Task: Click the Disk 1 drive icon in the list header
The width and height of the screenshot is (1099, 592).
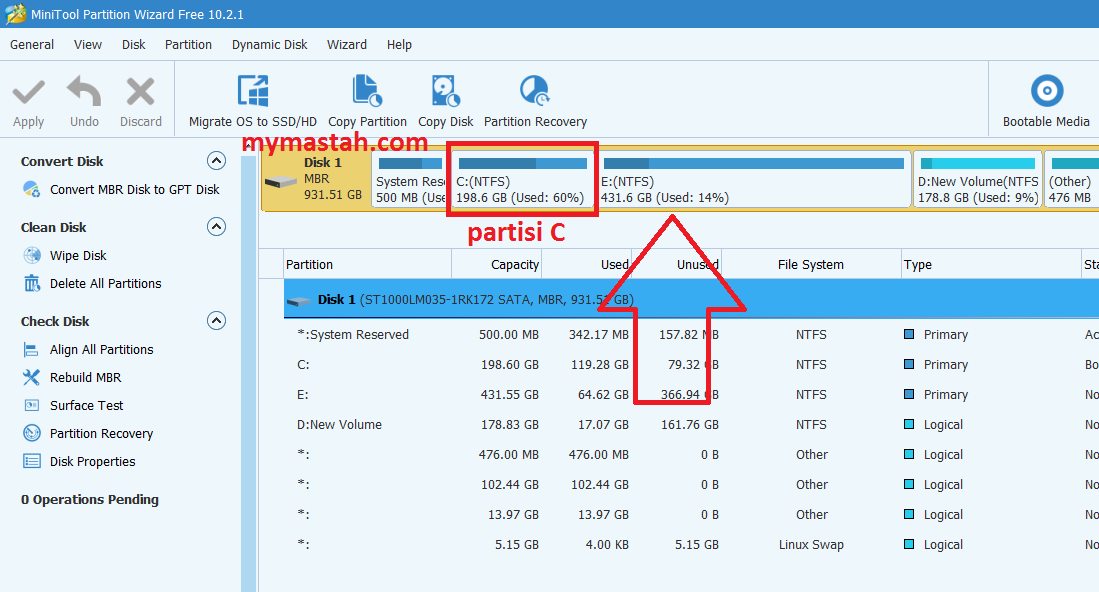Action: coord(299,301)
